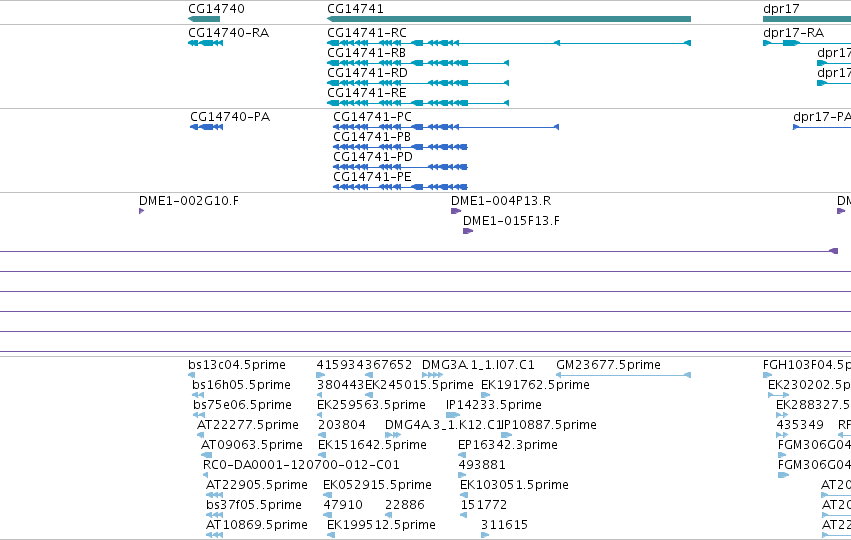This screenshot has height=540, width=851.
Task: Open the AT22905.5prime EST label
Action: tap(257, 485)
